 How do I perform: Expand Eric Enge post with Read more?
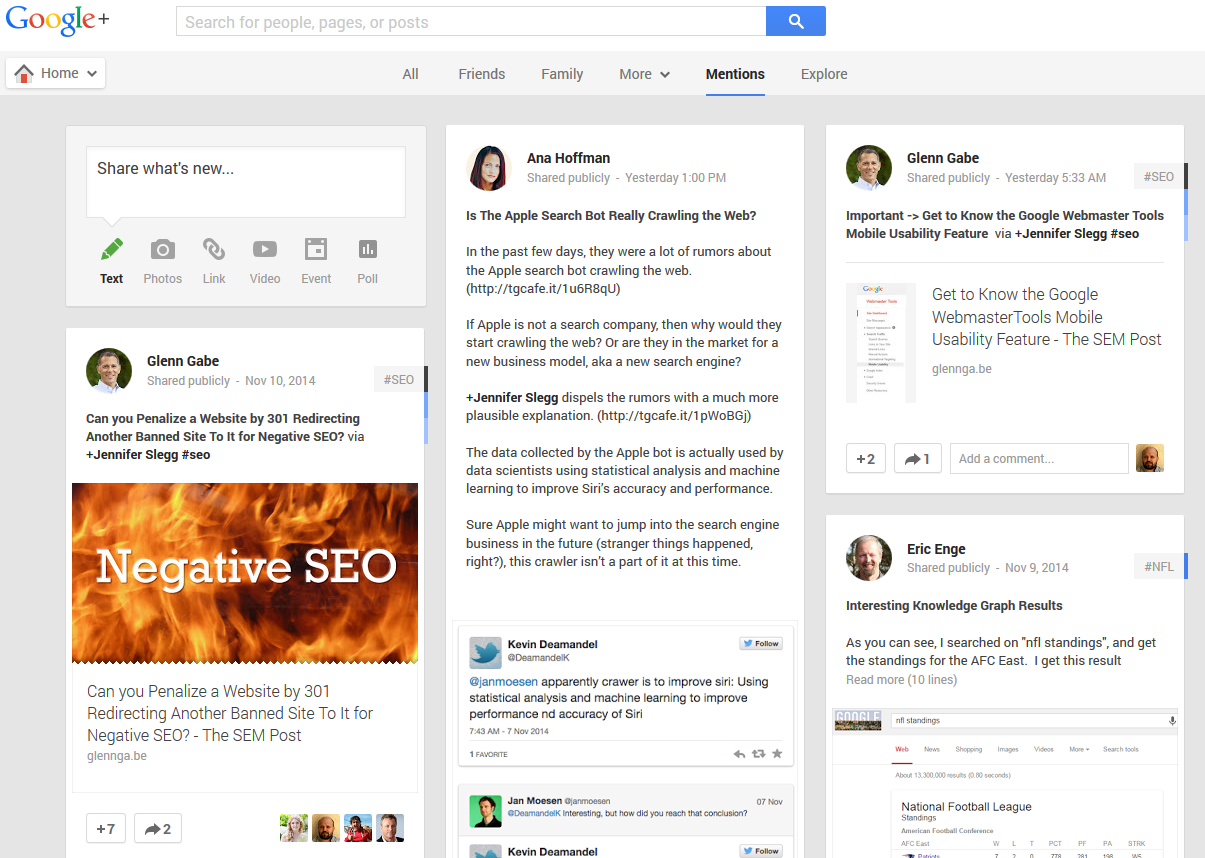901,680
